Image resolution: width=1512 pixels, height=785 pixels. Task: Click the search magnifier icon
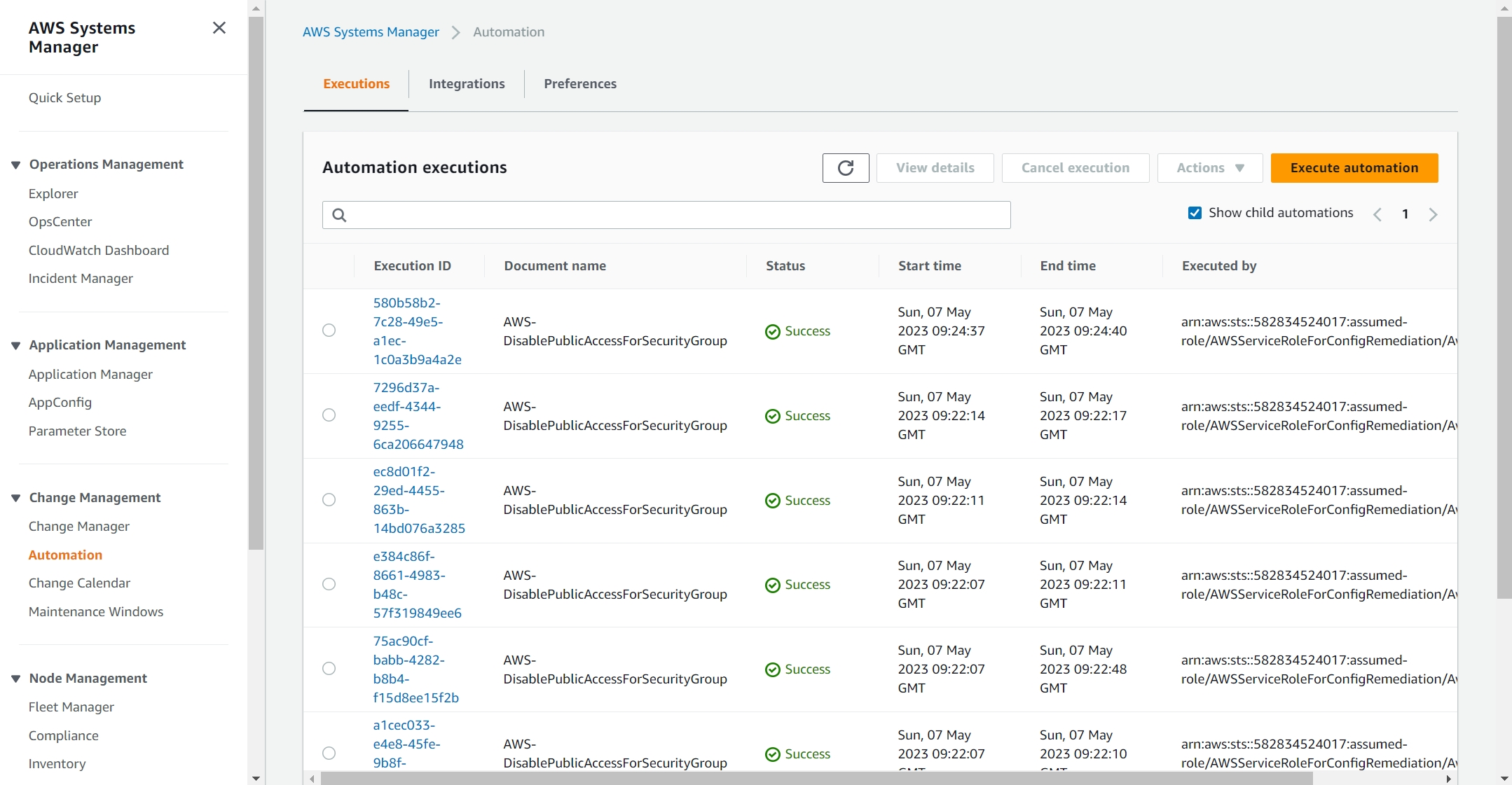(x=339, y=215)
